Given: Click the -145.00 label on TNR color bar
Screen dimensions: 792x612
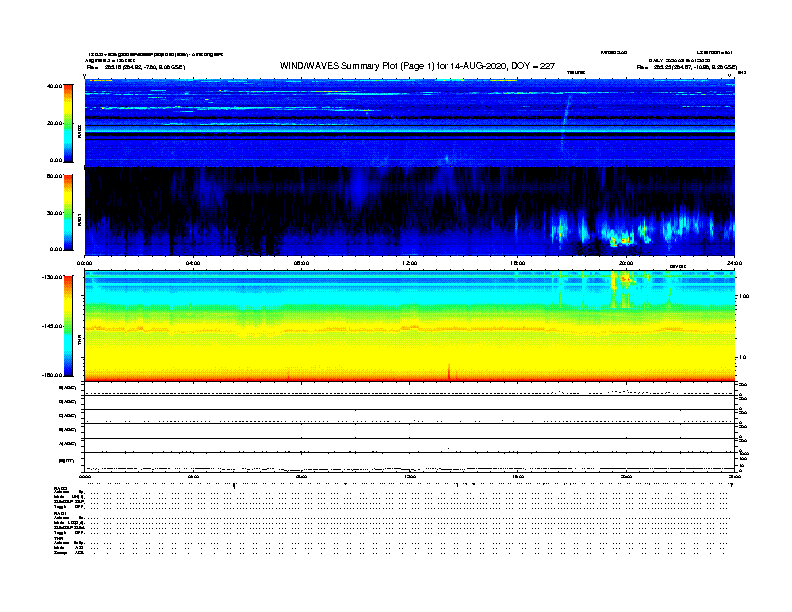Looking at the screenshot, I should [x=53, y=326].
